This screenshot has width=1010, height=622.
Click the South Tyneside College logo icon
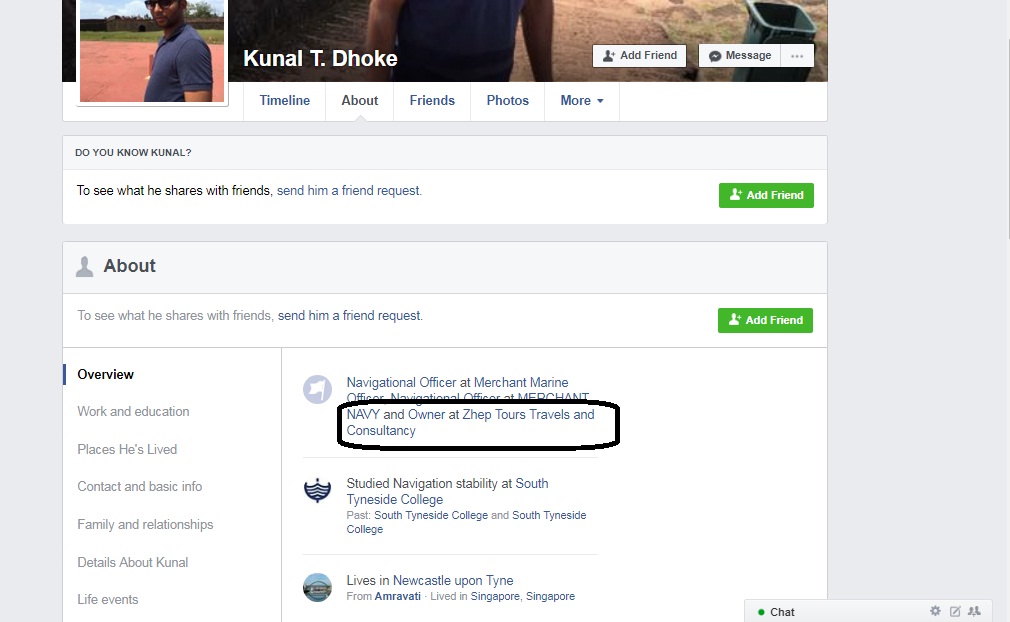coord(318,491)
